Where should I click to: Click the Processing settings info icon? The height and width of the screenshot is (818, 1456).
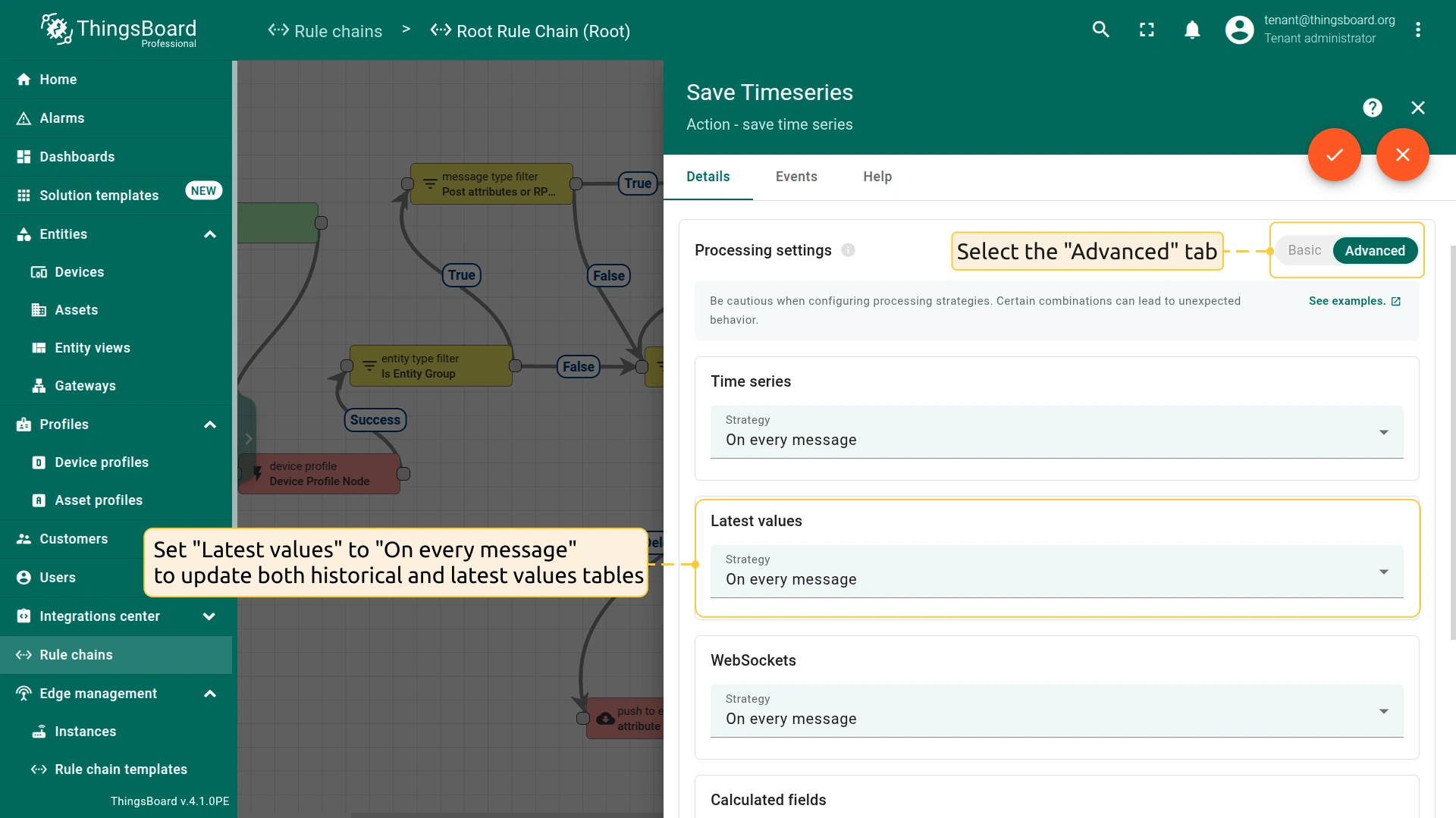[848, 250]
